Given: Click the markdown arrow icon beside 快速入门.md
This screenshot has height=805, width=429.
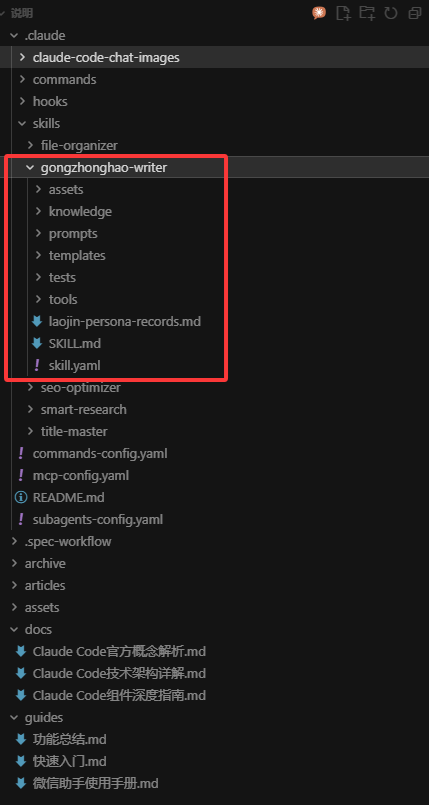Looking at the screenshot, I should pos(21,761).
